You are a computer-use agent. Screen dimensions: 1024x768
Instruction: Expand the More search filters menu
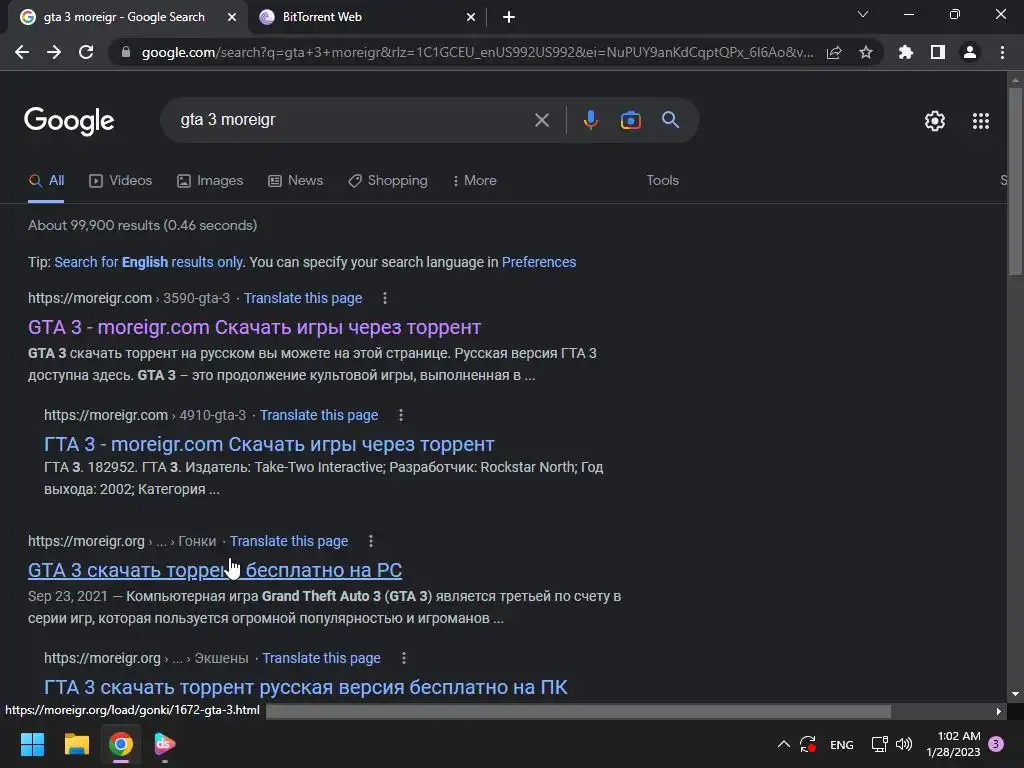click(475, 181)
